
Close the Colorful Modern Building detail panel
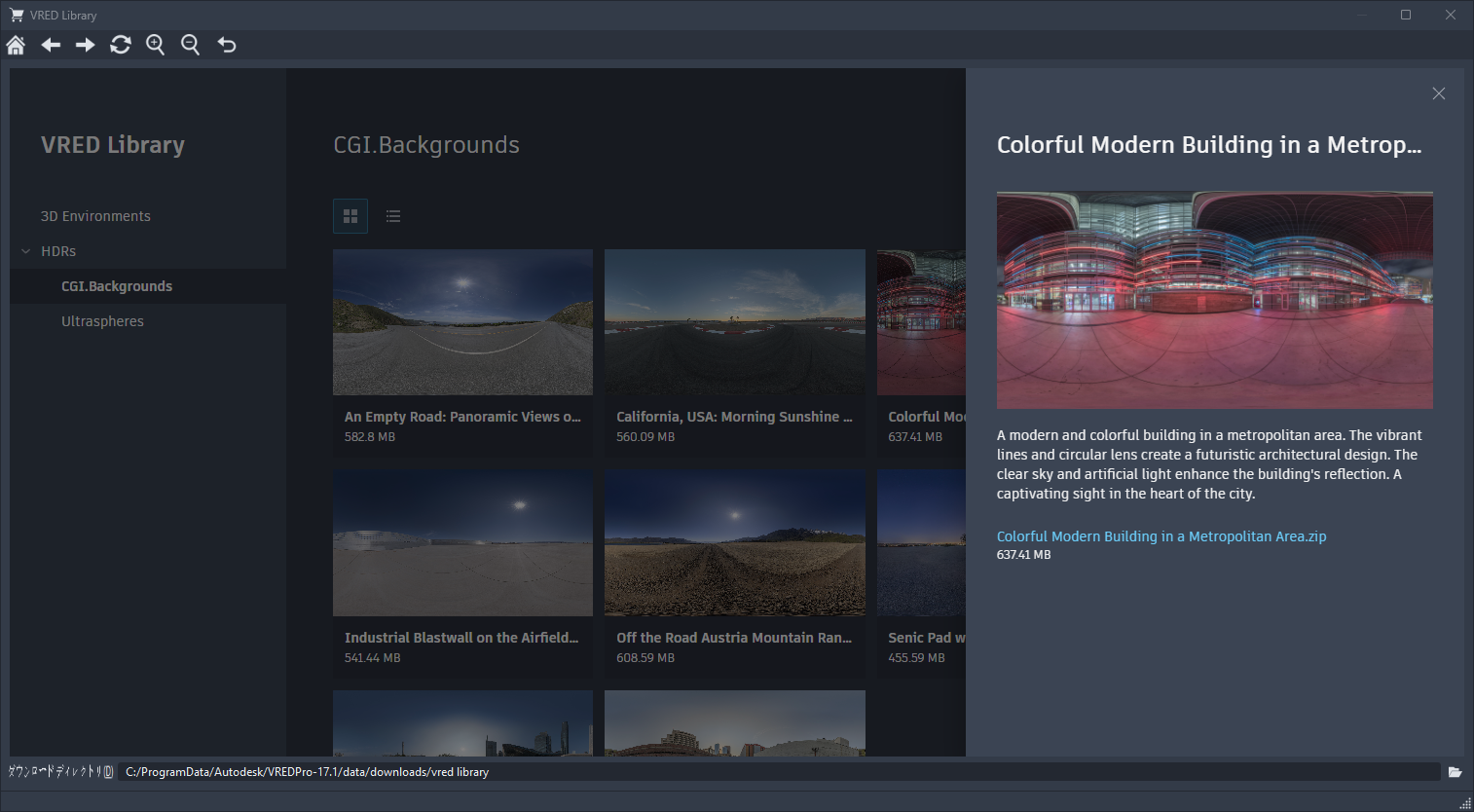click(1438, 93)
